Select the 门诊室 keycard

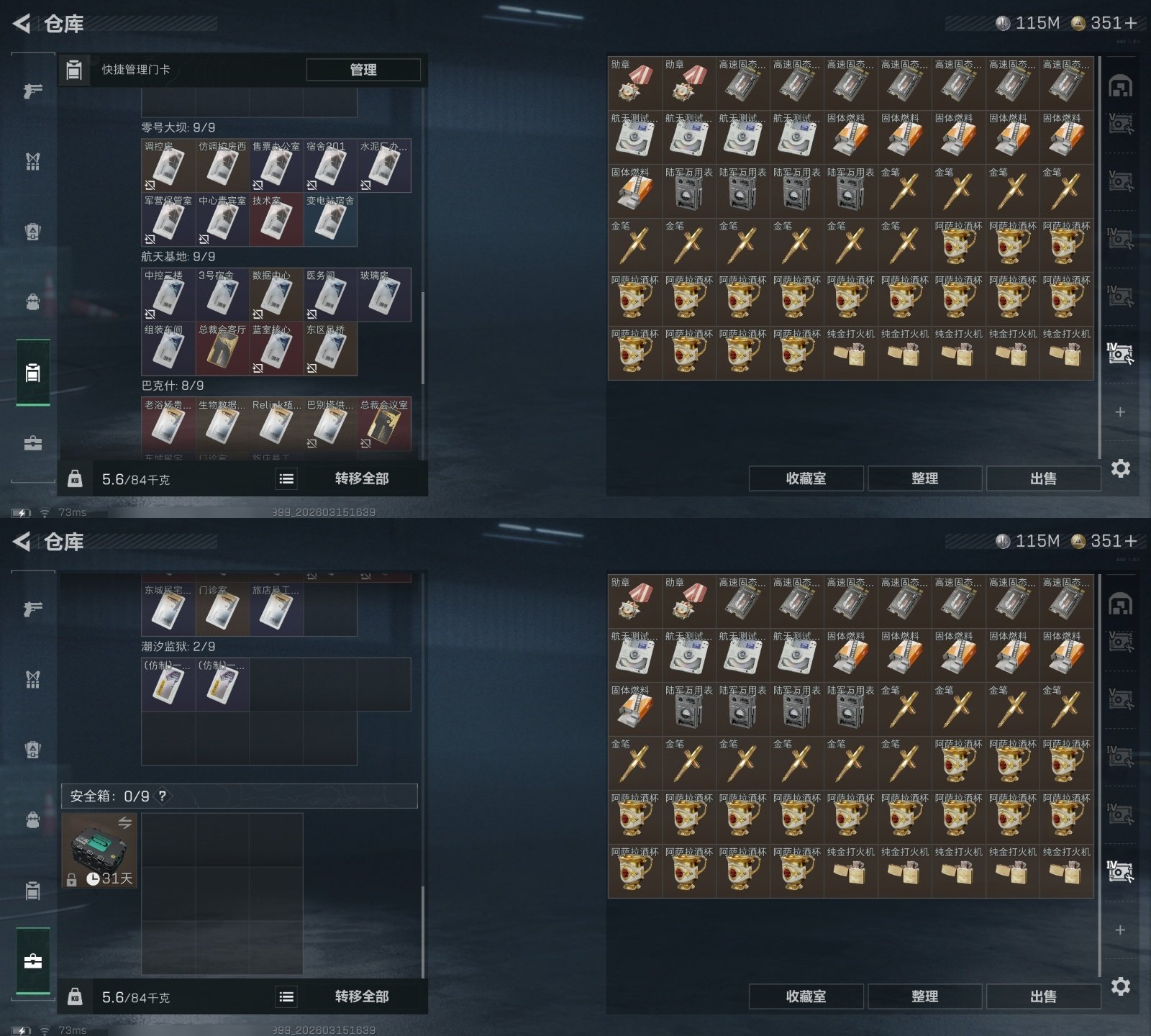coord(222,609)
